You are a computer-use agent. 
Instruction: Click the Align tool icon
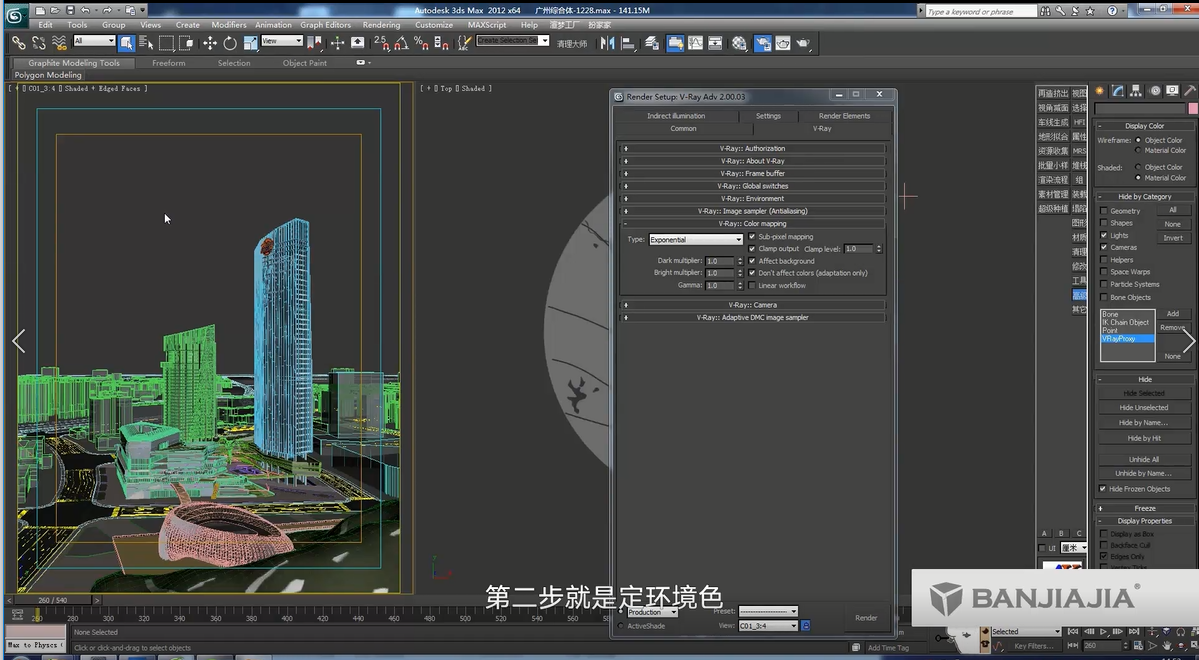pyautogui.click(x=628, y=43)
